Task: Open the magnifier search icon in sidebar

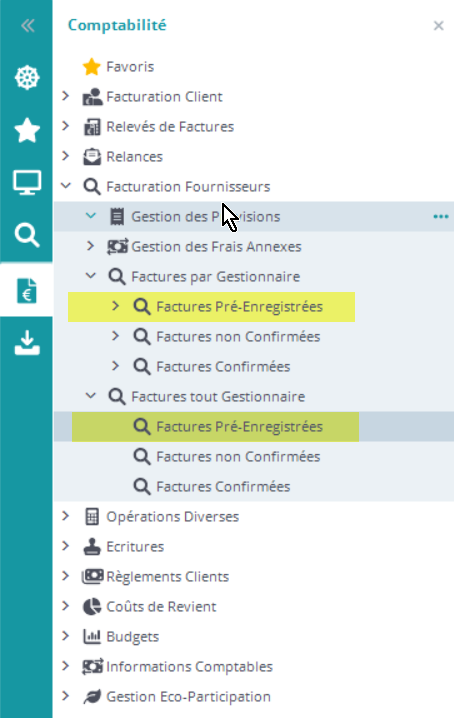Action: pyautogui.click(x=27, y=235)
